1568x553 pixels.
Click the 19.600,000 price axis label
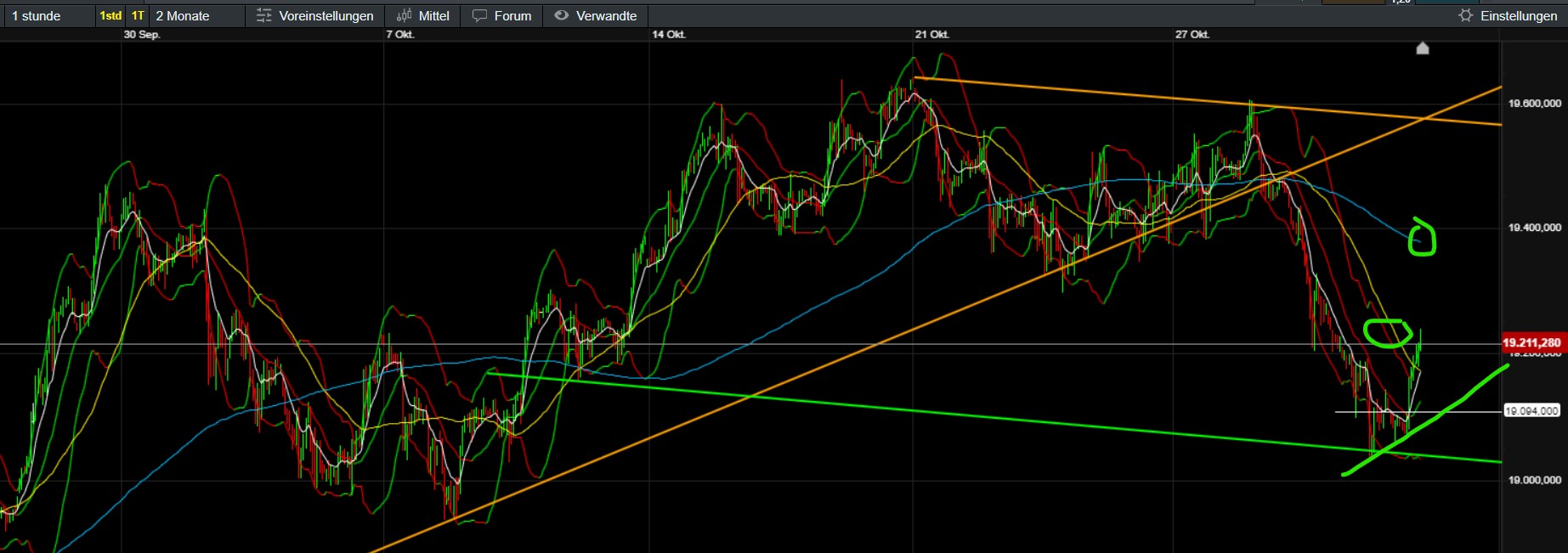click(1534, 104)
